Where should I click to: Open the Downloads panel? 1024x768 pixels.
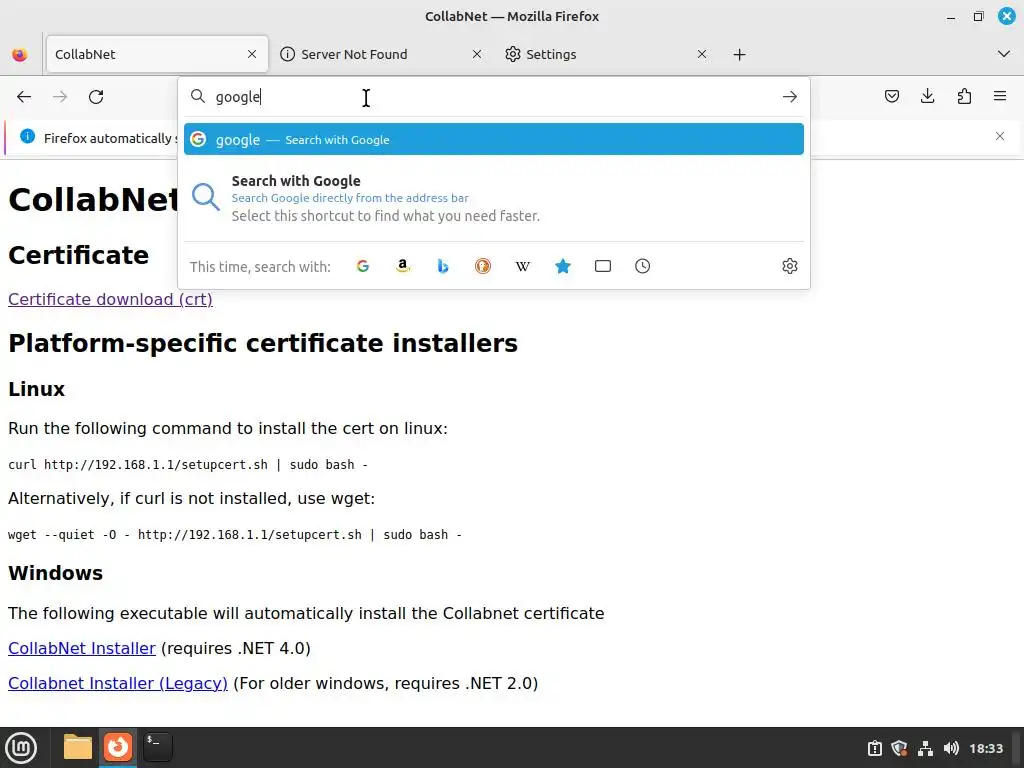pos(927,97)
